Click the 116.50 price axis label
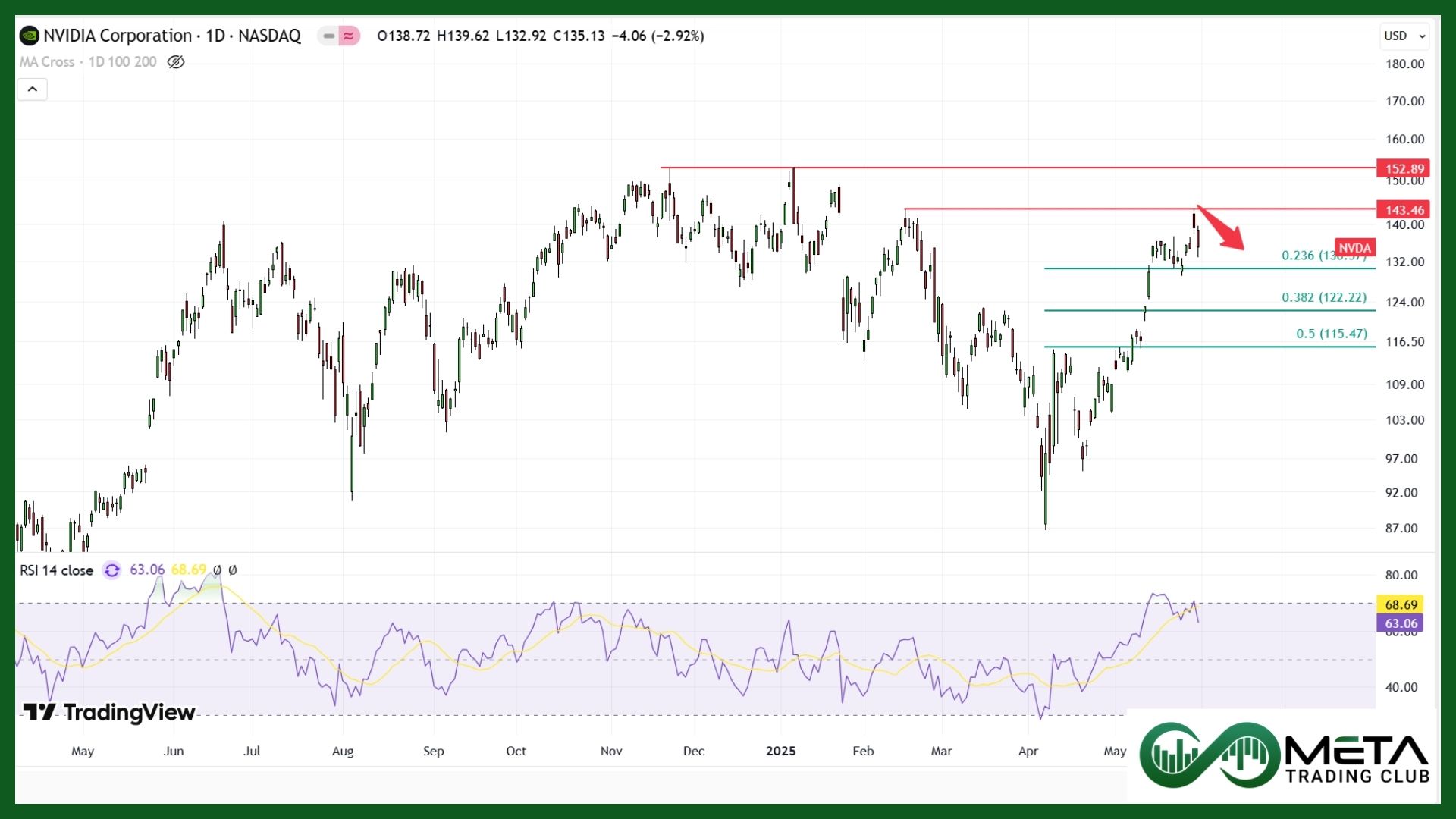 click(1405, 342)
